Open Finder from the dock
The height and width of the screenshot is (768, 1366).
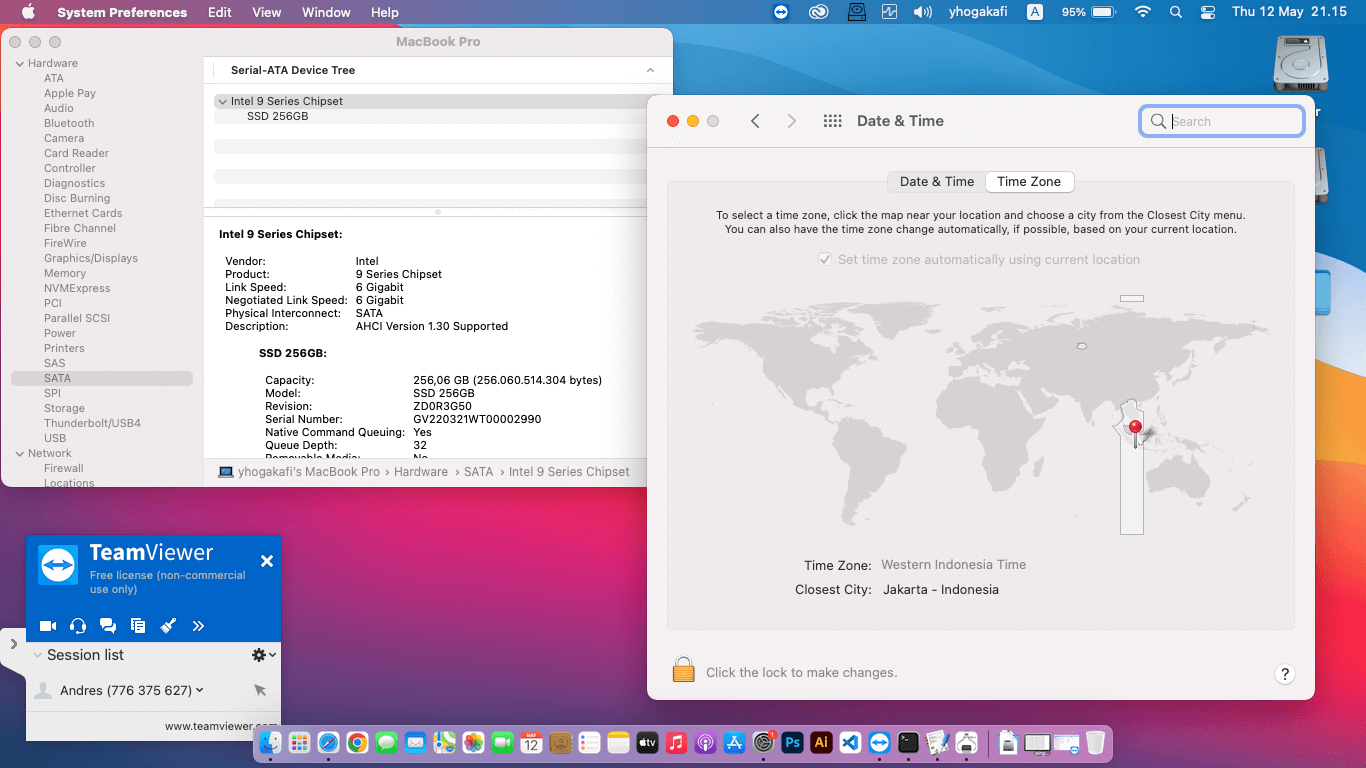[x=270, y=742]
